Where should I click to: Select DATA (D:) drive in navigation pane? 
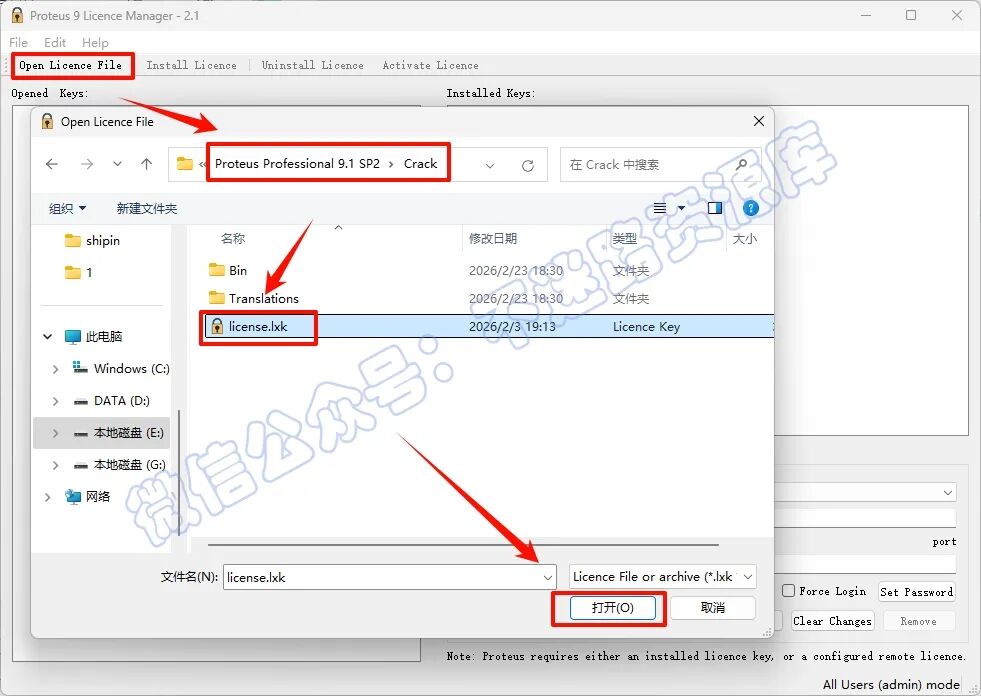click(121, 401)
